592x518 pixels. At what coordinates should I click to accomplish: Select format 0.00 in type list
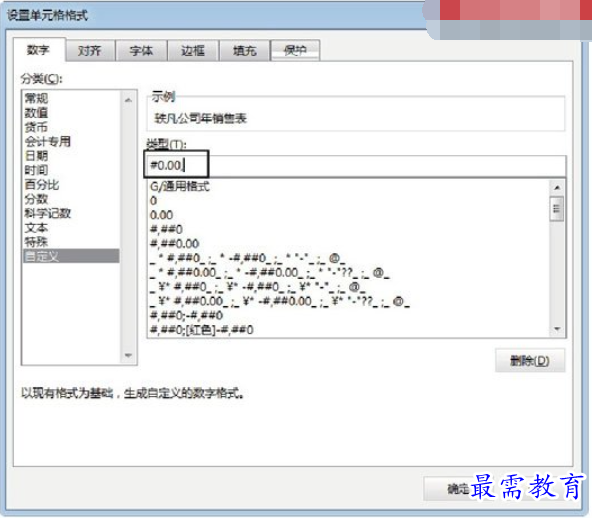349,215
